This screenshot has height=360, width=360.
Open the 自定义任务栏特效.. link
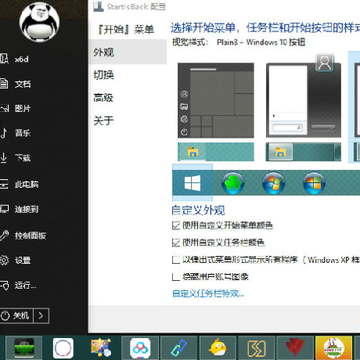(208, 294)
